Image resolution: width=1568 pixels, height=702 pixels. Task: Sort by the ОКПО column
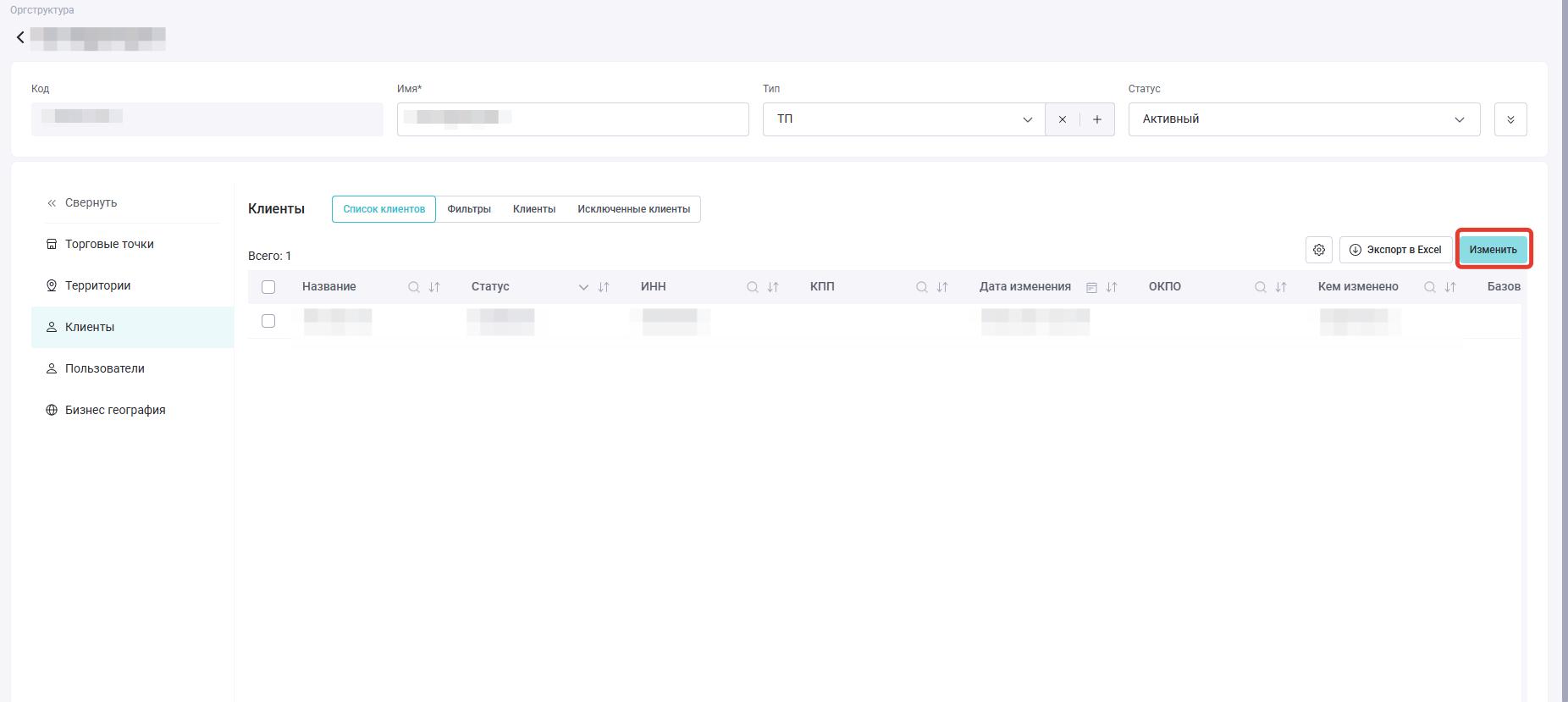pyautogui.click(x=1281, y=287)
